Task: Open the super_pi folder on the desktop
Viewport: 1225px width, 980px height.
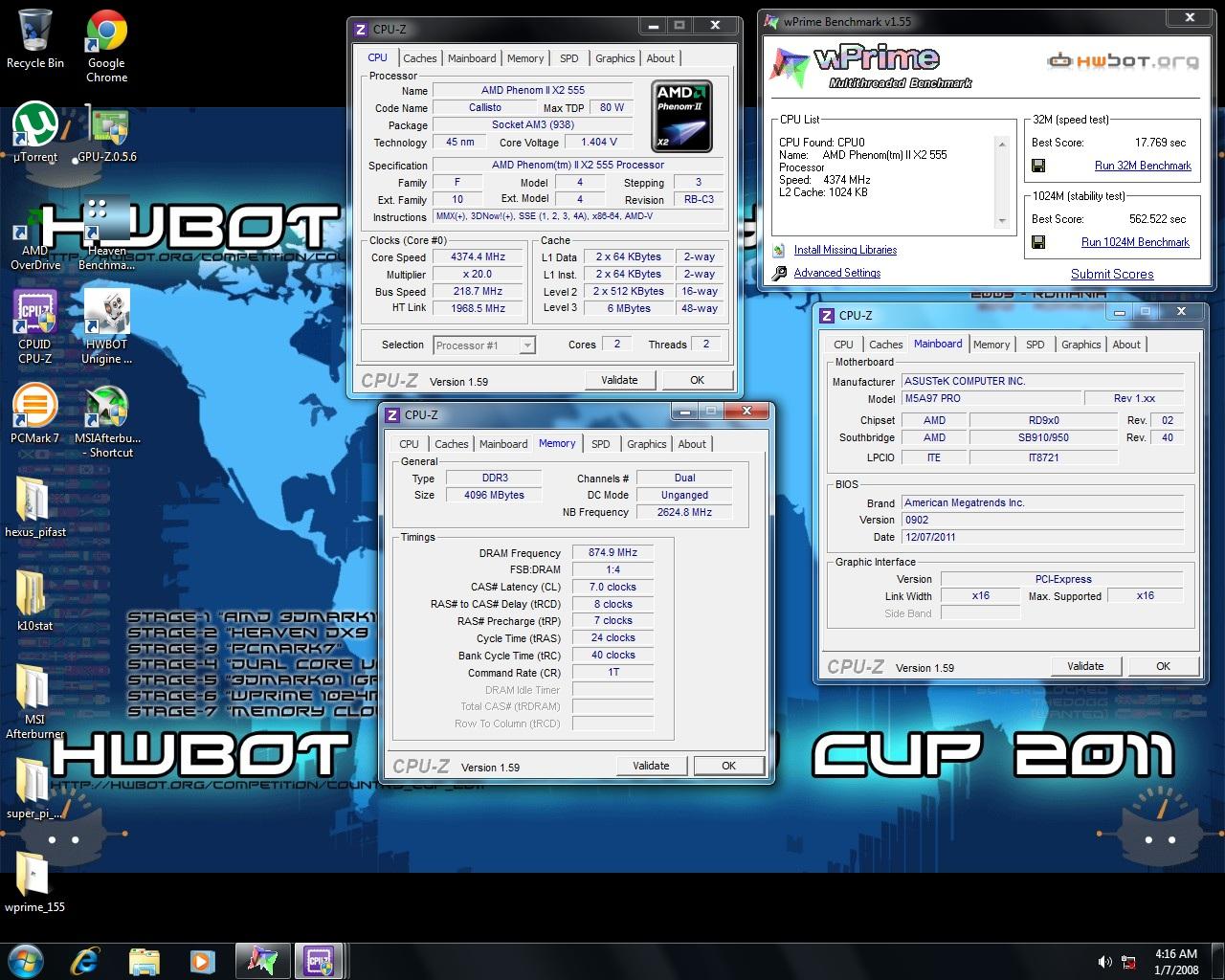Action: pyautogui.click(x=35, y=789)
